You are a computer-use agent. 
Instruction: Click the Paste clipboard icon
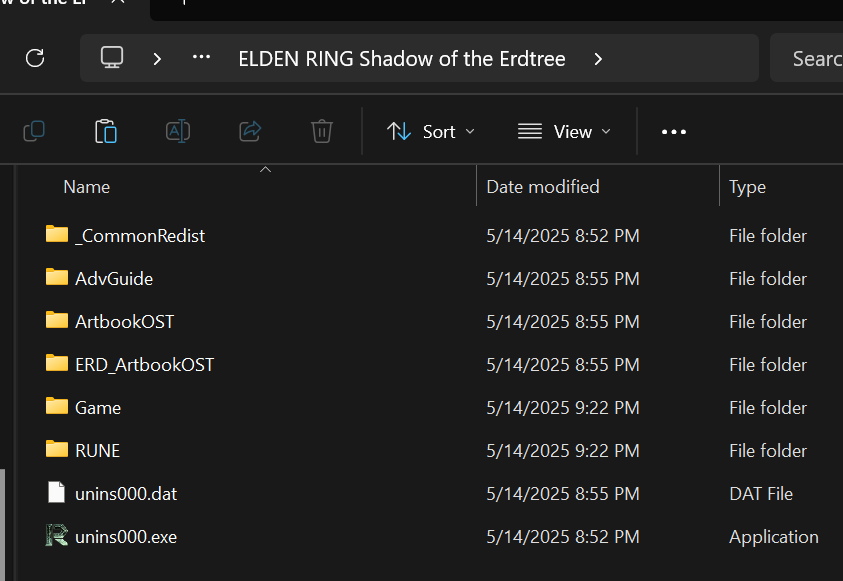point(106,132)
